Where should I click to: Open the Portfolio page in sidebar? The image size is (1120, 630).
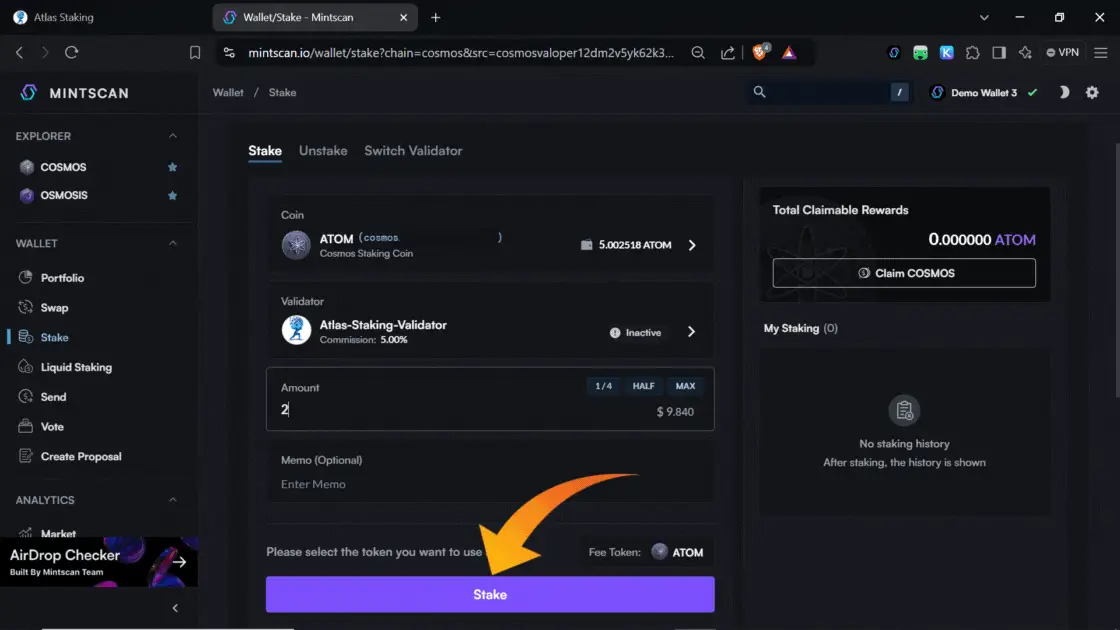(62, 278)
